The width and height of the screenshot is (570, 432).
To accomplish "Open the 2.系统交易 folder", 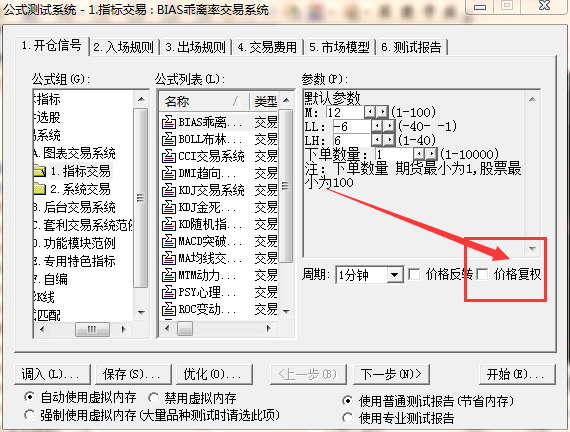I will pos(39,189).
